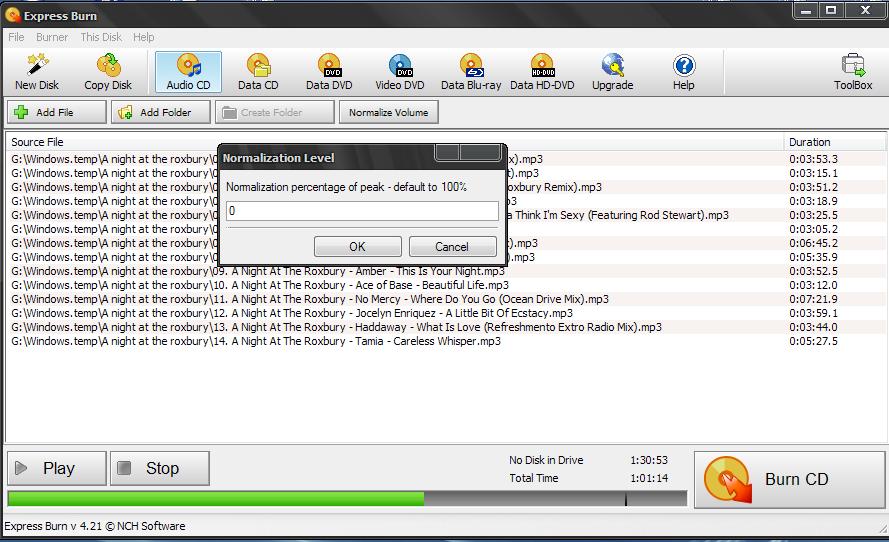The height and width of the screenshot is (542, 889).
Task: Open the Help menu
Action: [143, 37]
